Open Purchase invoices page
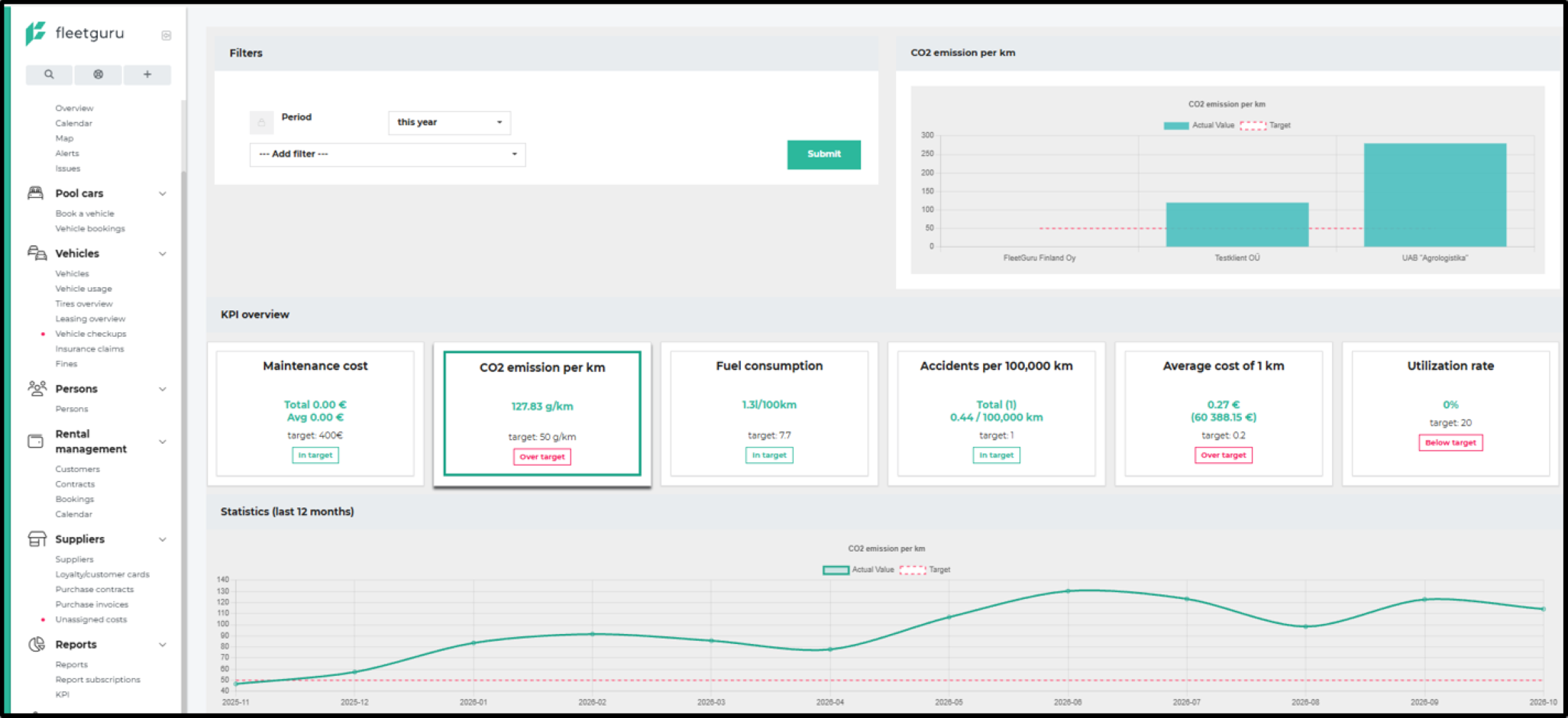The image size is (1568, 718). coord(92,605)
